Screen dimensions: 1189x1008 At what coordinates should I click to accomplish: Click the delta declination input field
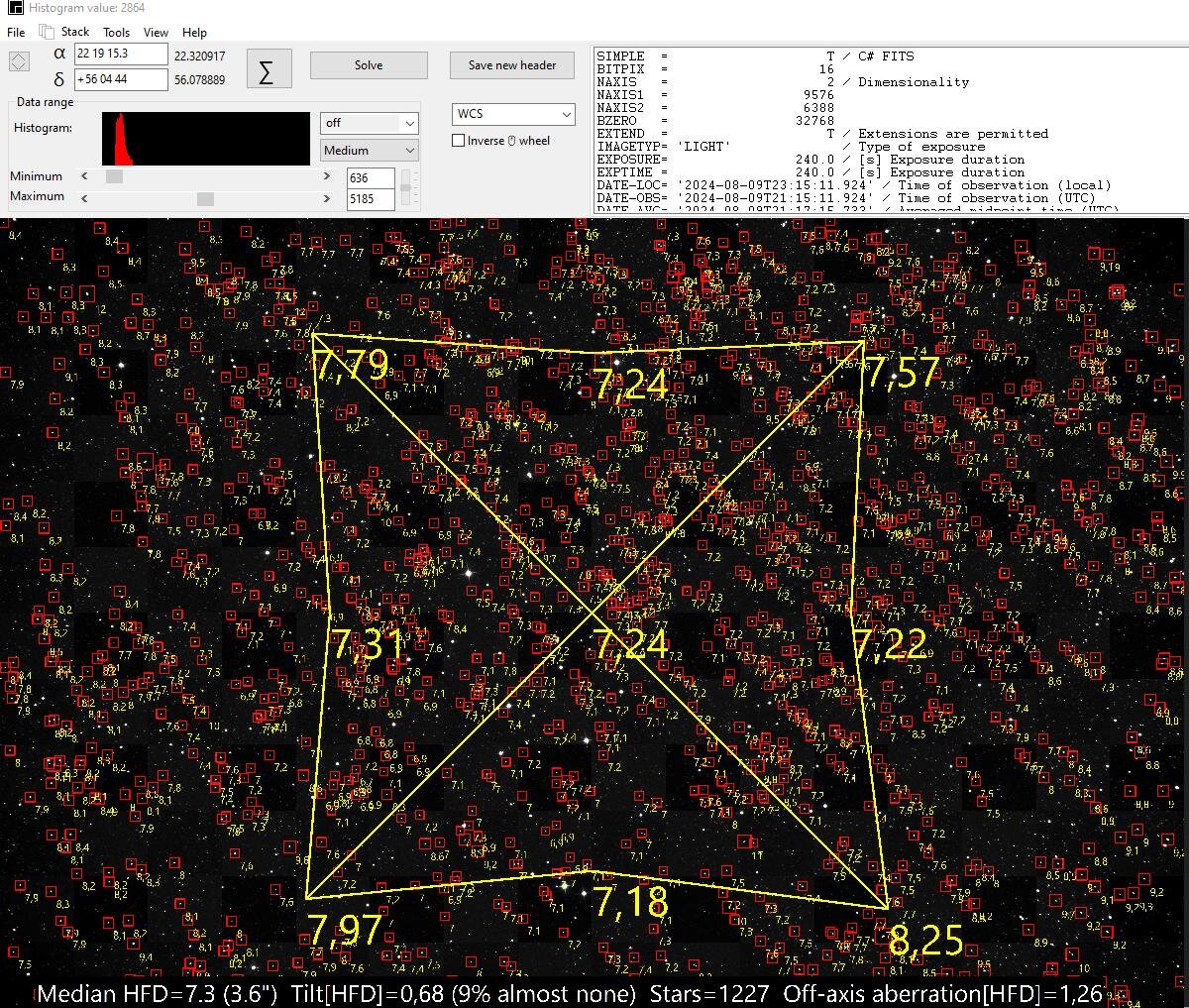click(x=121, y=79)
